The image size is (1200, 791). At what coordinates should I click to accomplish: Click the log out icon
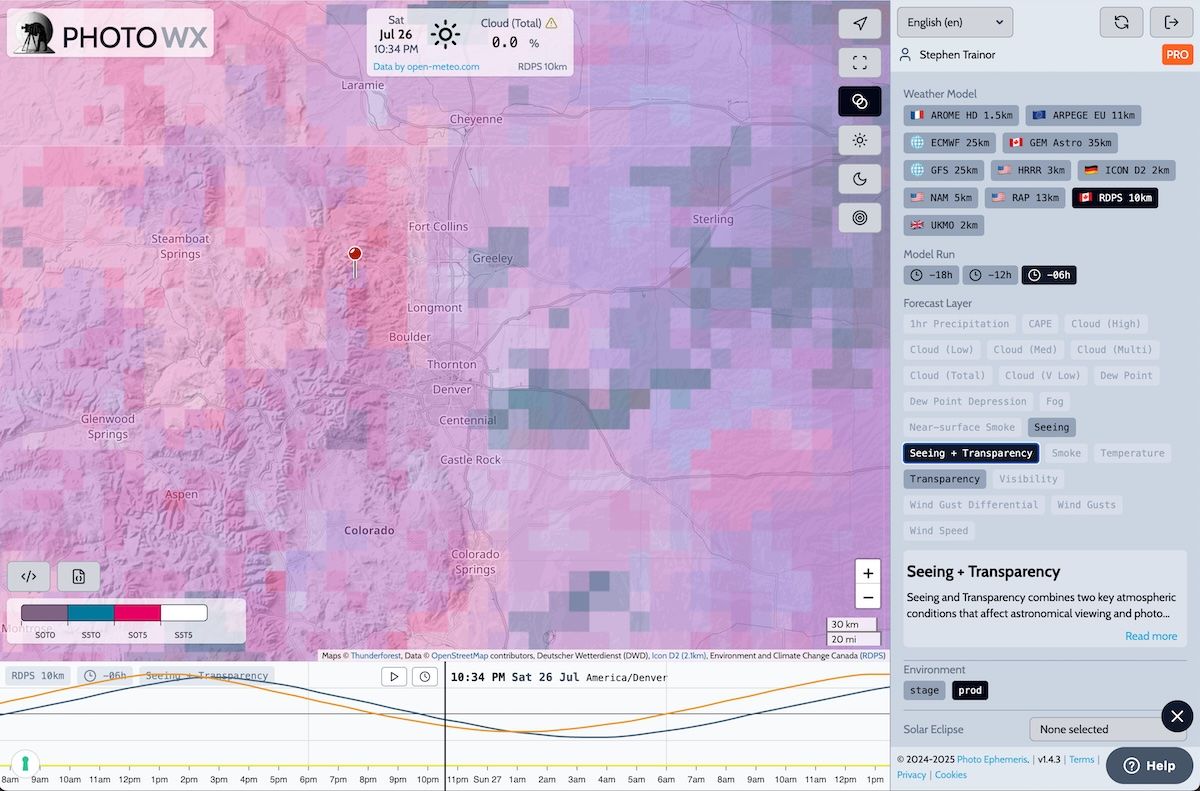pyautogui.click(x=1171, y=22)
